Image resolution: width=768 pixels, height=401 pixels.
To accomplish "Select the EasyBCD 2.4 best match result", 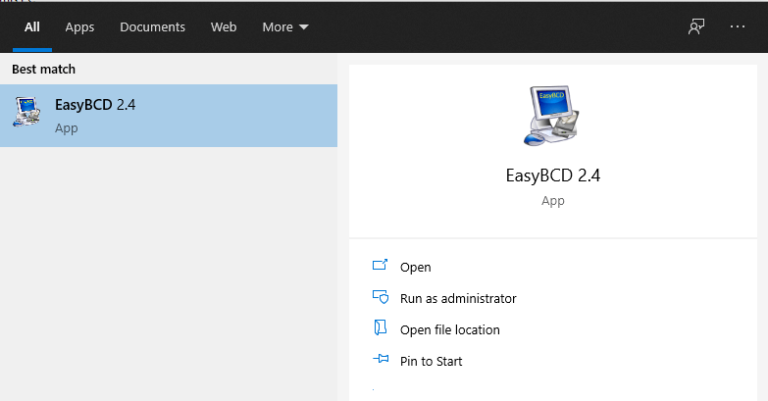I will tap(168, 116).
